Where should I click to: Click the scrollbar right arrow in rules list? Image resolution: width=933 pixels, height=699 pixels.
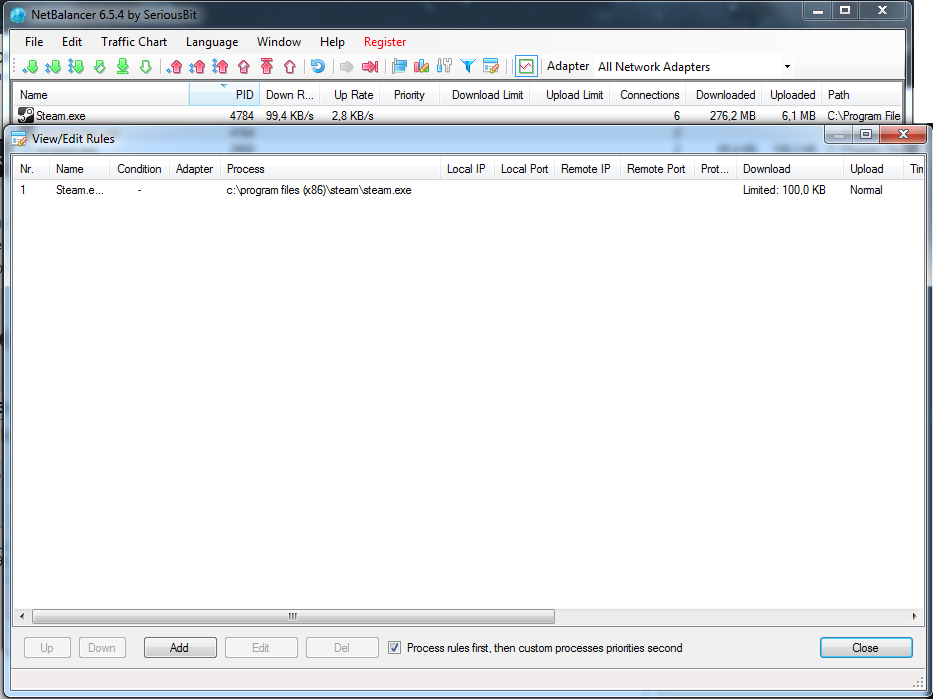915,616
